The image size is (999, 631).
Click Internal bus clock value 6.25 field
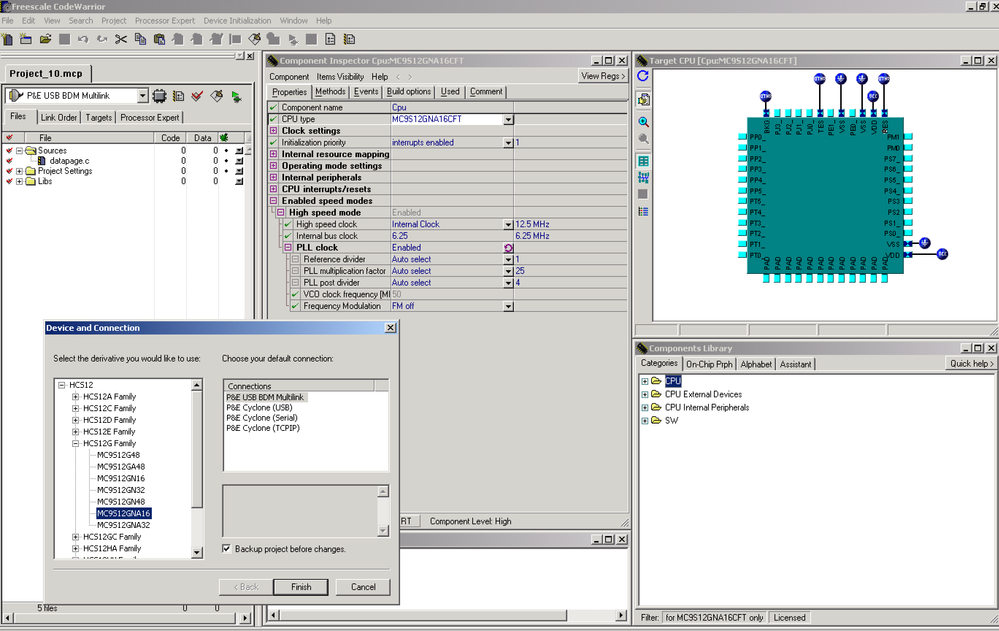pyautogui.click(x=452, y=236)
